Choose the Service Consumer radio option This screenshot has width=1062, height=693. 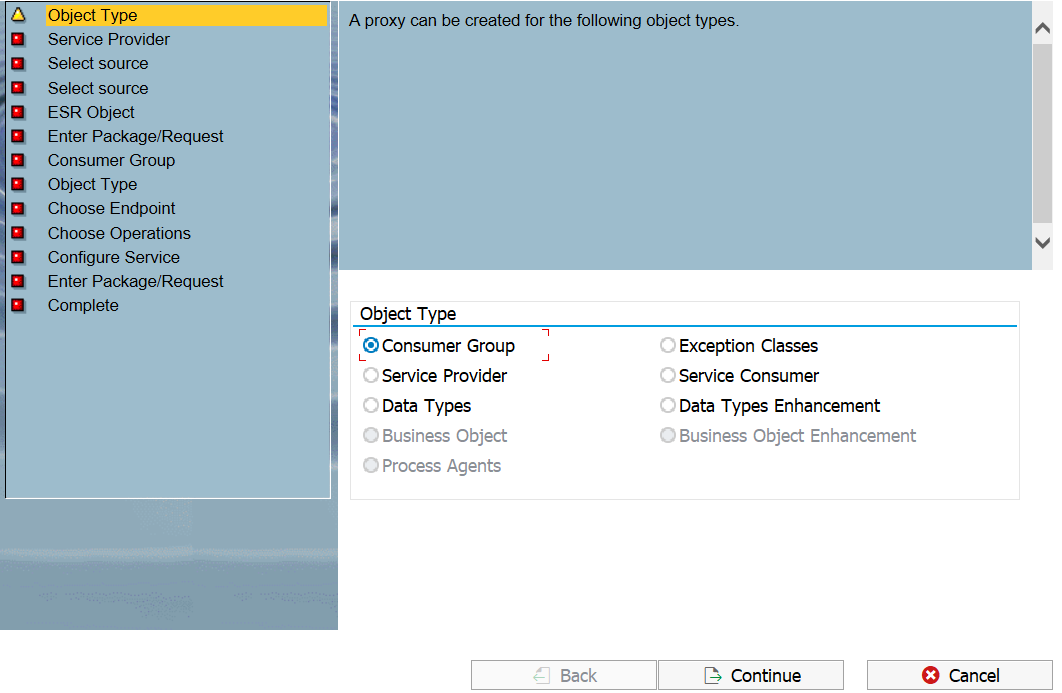(x=668, y=375)
